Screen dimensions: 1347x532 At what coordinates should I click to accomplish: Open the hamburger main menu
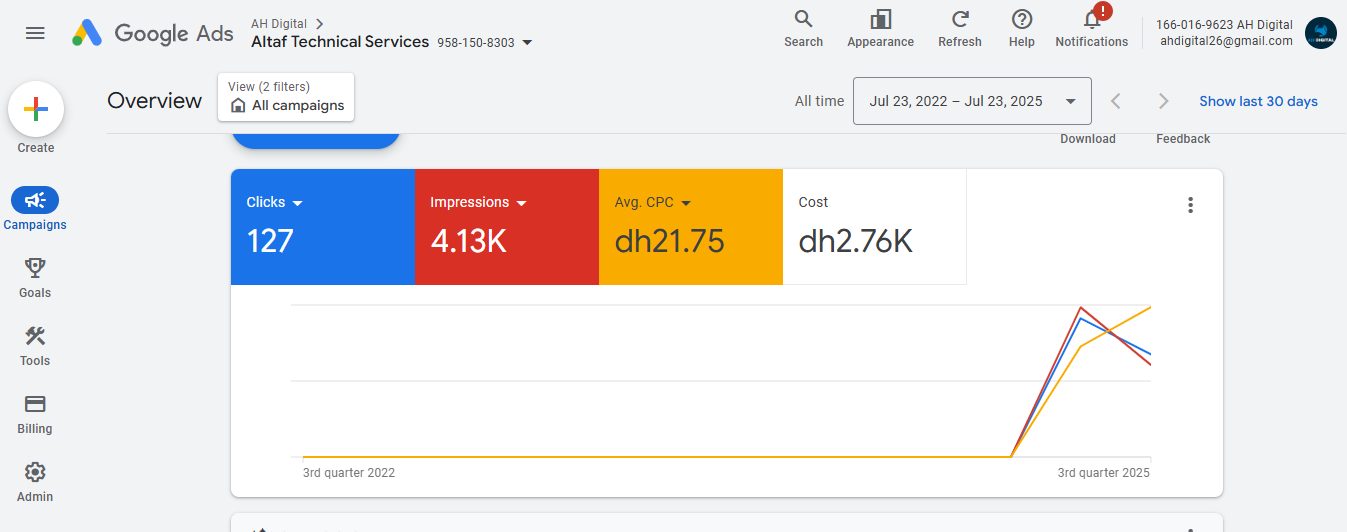[x=35, y=33]
